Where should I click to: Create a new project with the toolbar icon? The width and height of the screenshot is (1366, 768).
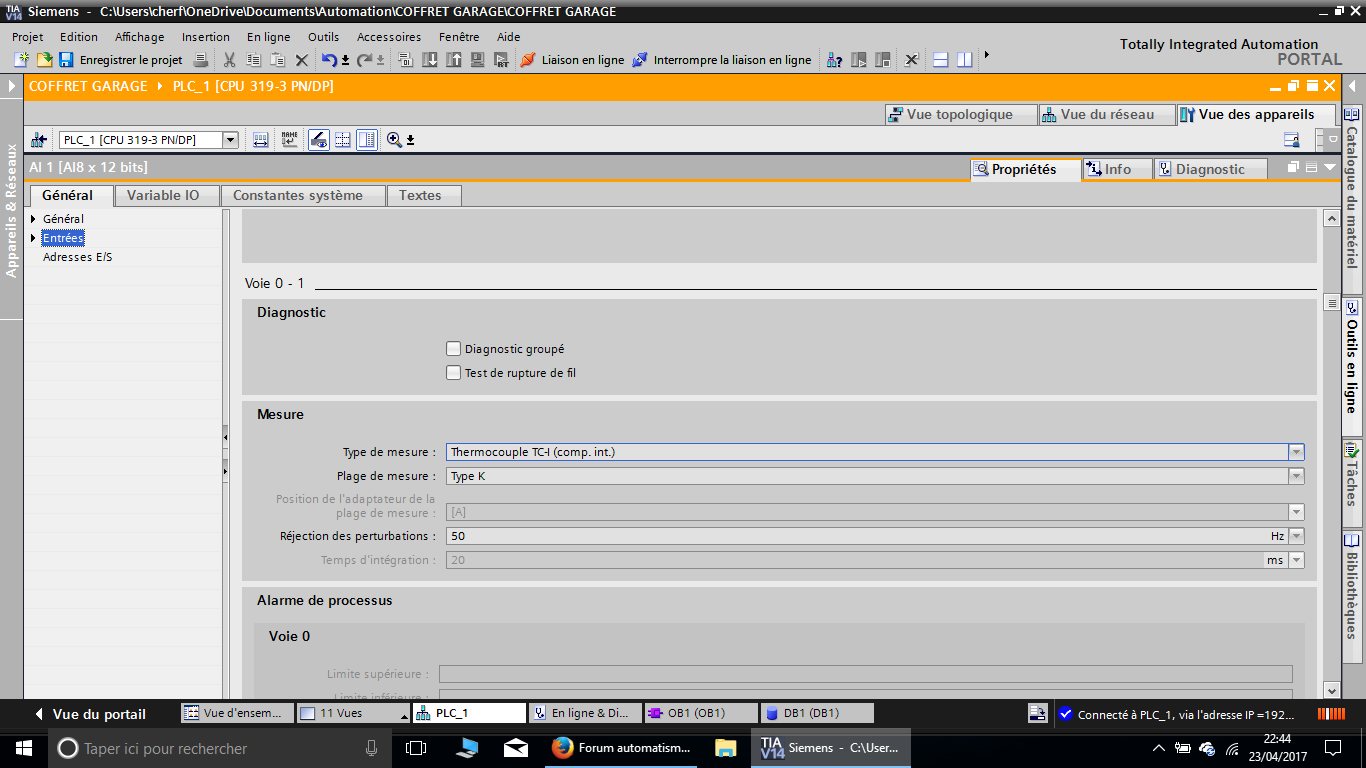point(21,60)
